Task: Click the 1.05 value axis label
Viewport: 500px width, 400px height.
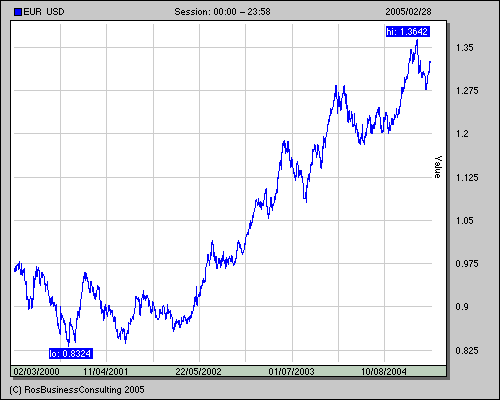Action: coord(464,221)
